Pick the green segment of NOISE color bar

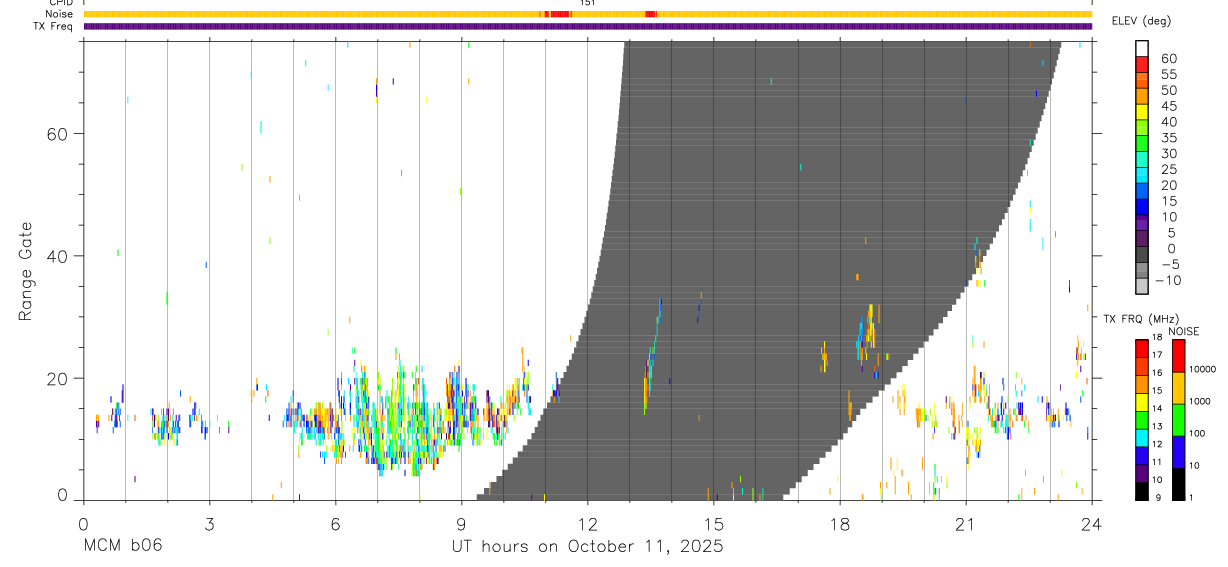[1178, 420]
